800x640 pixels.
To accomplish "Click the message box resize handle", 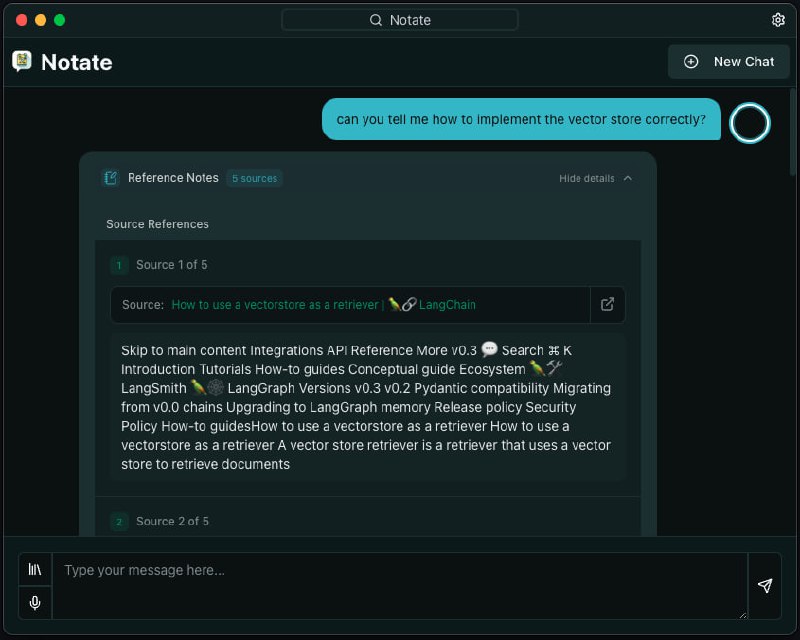I will click(x=742, y=614).
